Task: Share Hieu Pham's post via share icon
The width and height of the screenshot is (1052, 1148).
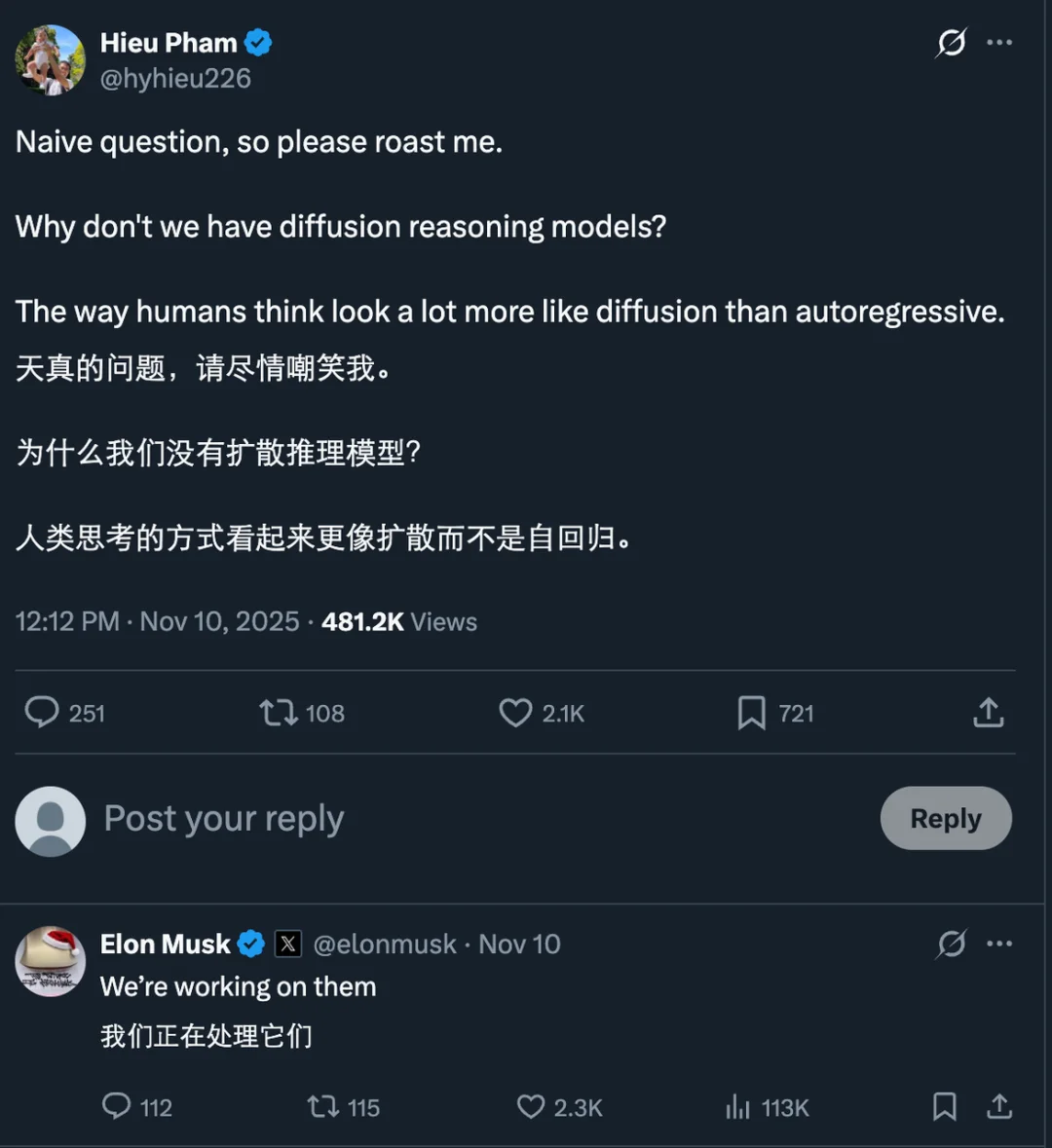Action: point(988,713)
